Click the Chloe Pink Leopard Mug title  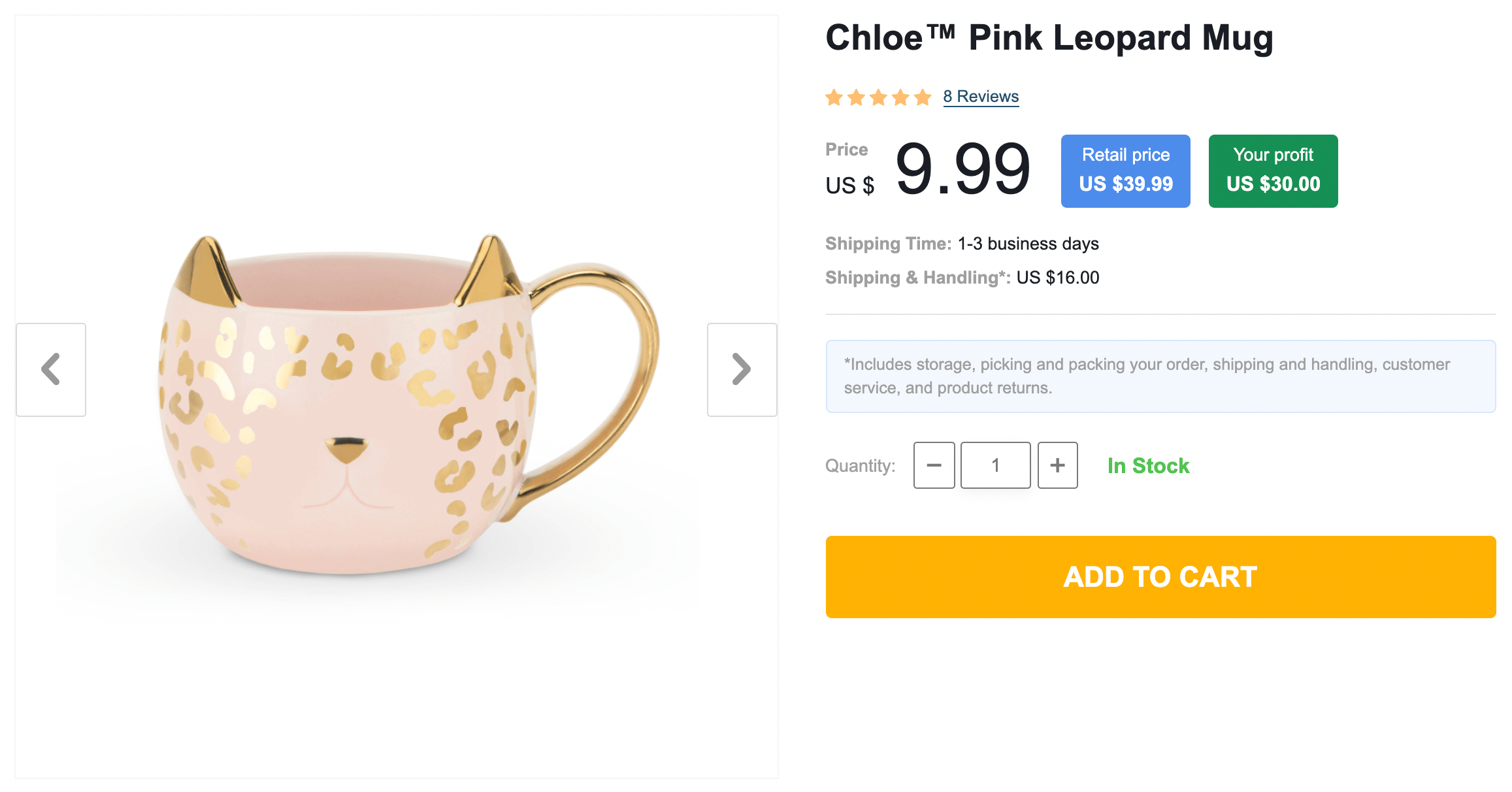(1049, 38)
